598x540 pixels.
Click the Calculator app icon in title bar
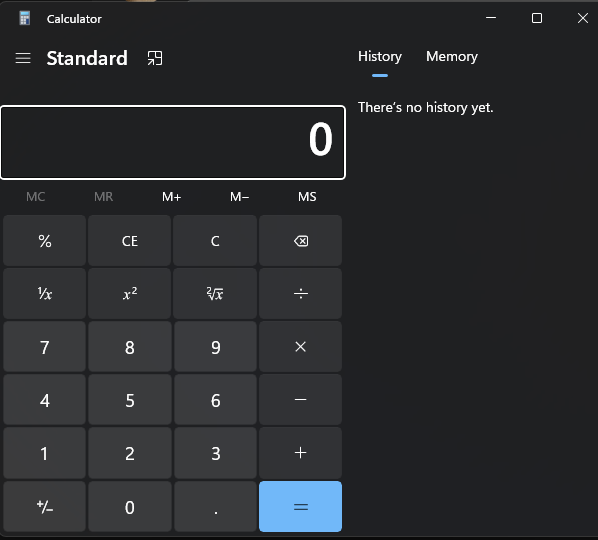pos(25,18)
